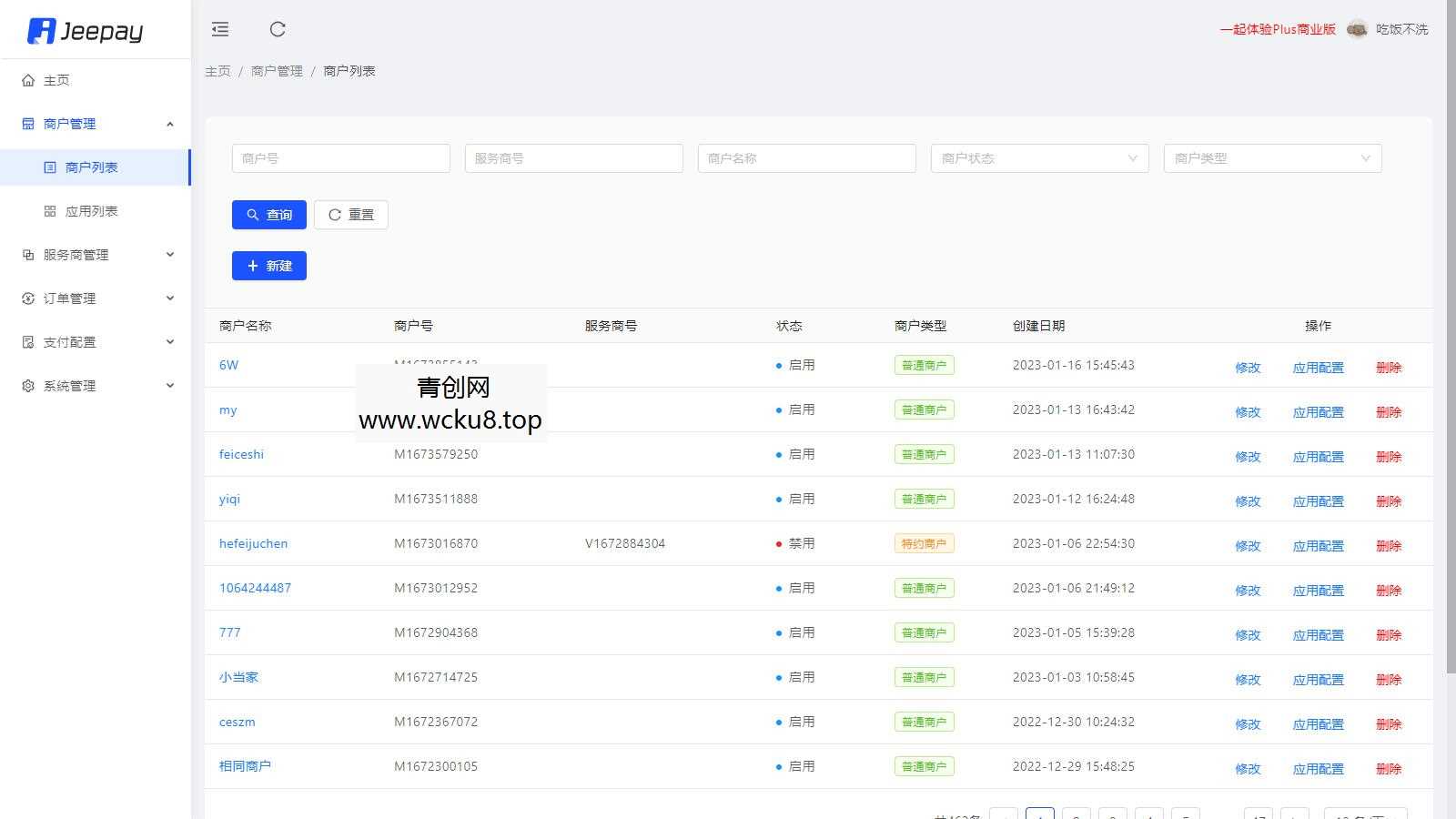Click the 商户列表 item icon in sidebar
The image size is (1456, 819).
click(50, 167)
